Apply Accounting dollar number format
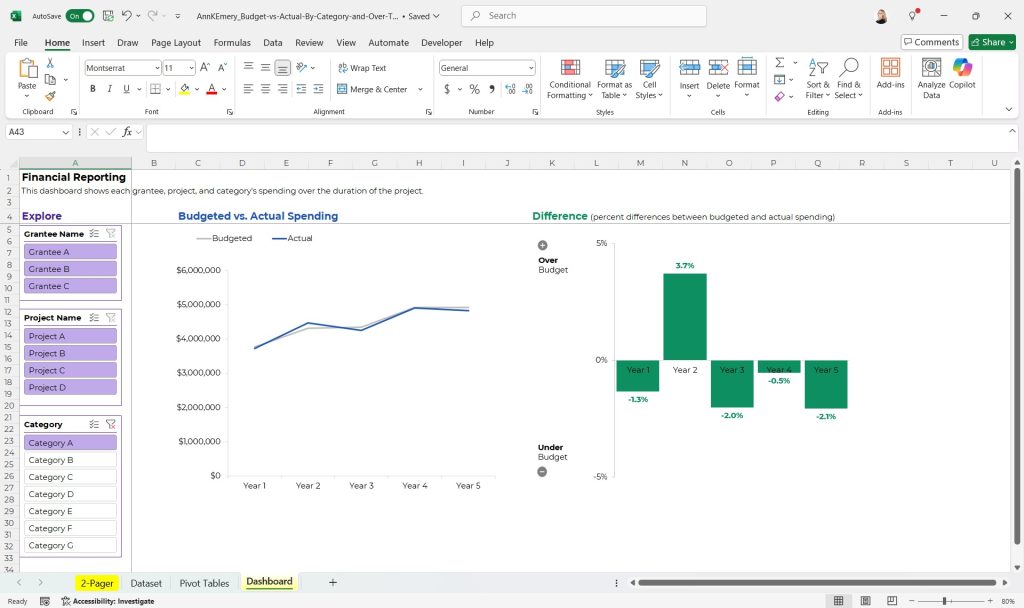1024x608 pixels. coord(447,89)
